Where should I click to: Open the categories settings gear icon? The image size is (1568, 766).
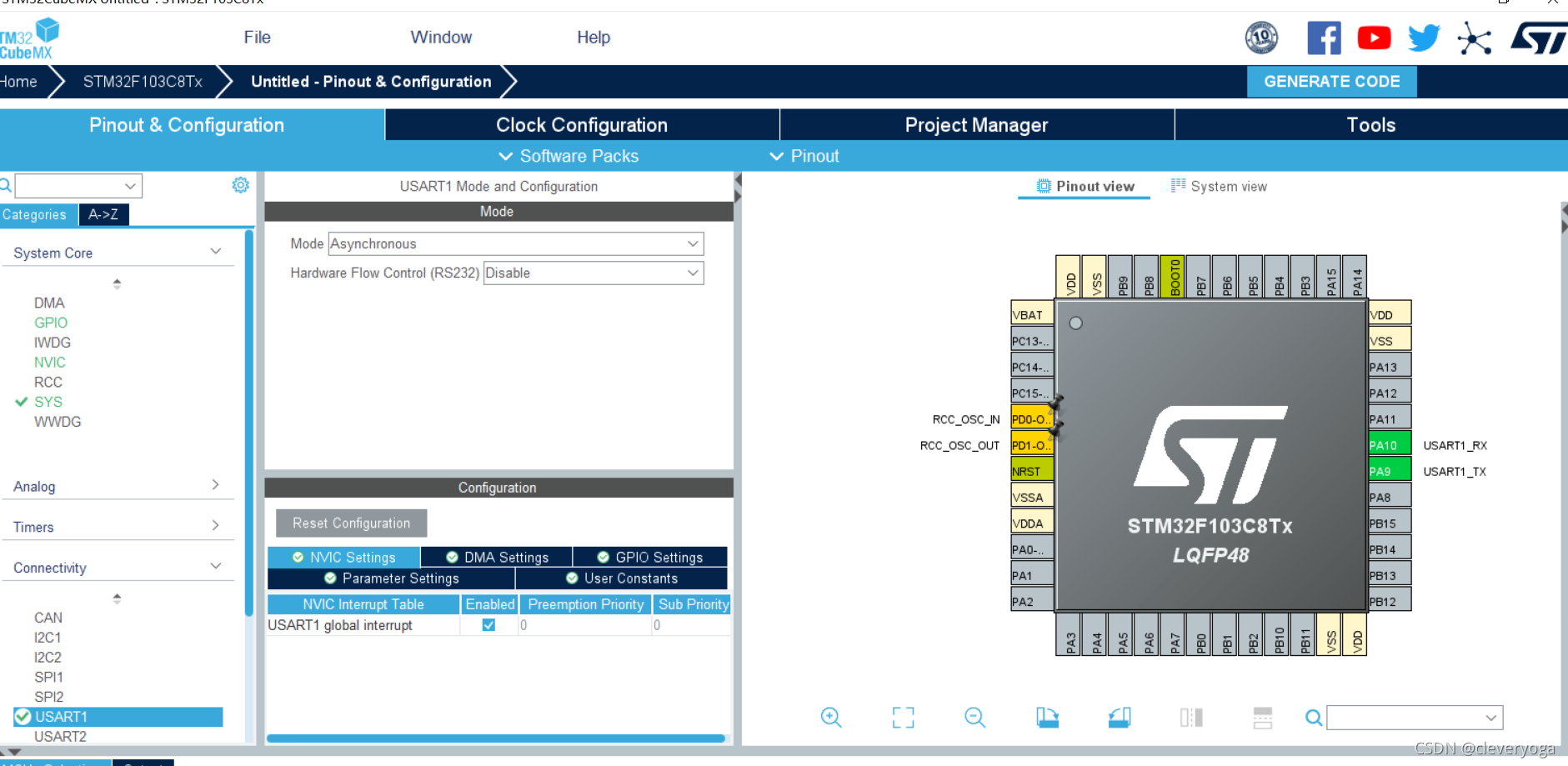[240, 185]
